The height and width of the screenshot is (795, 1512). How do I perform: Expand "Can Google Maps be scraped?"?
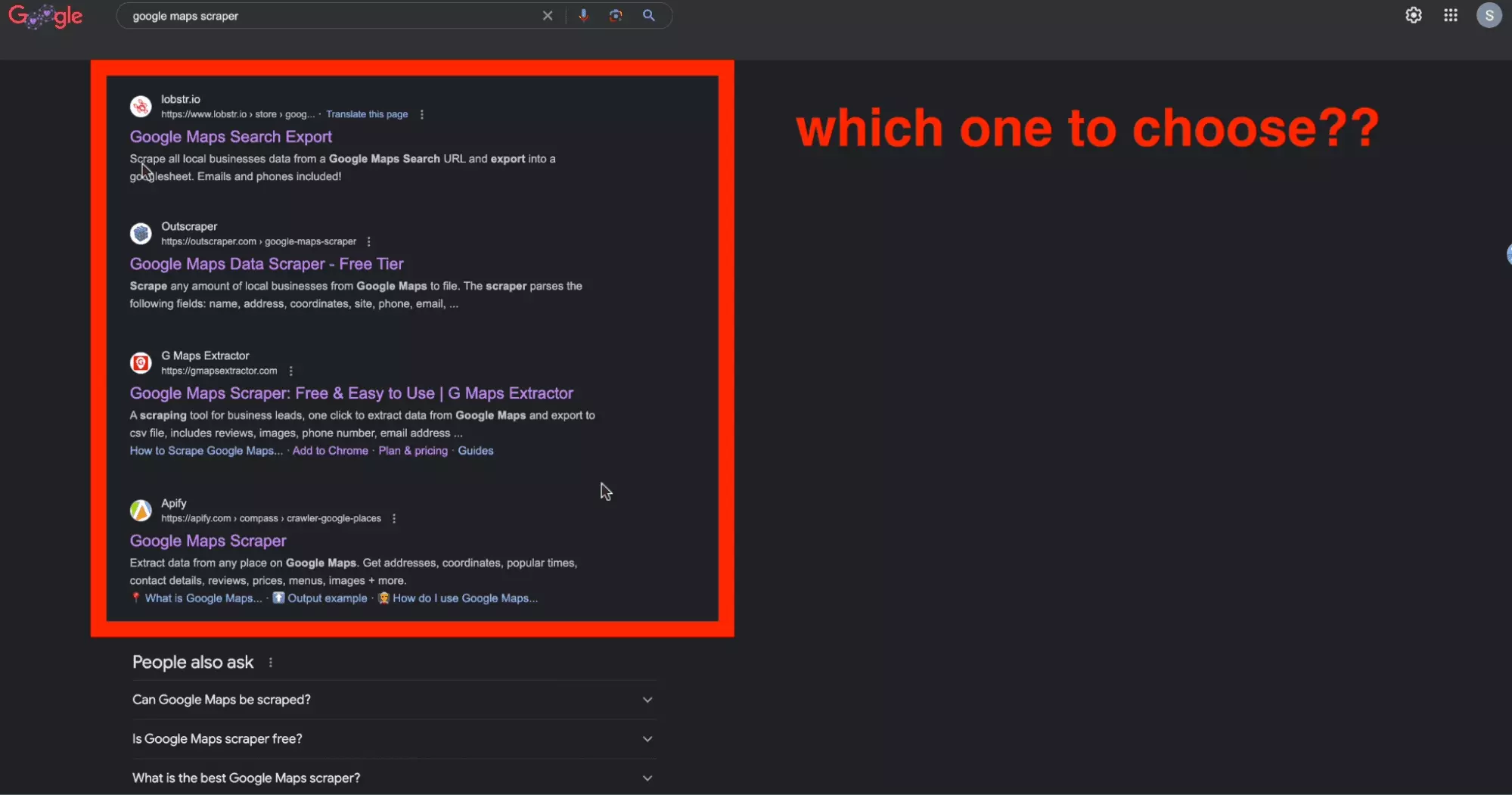click(x=393, y=700)
